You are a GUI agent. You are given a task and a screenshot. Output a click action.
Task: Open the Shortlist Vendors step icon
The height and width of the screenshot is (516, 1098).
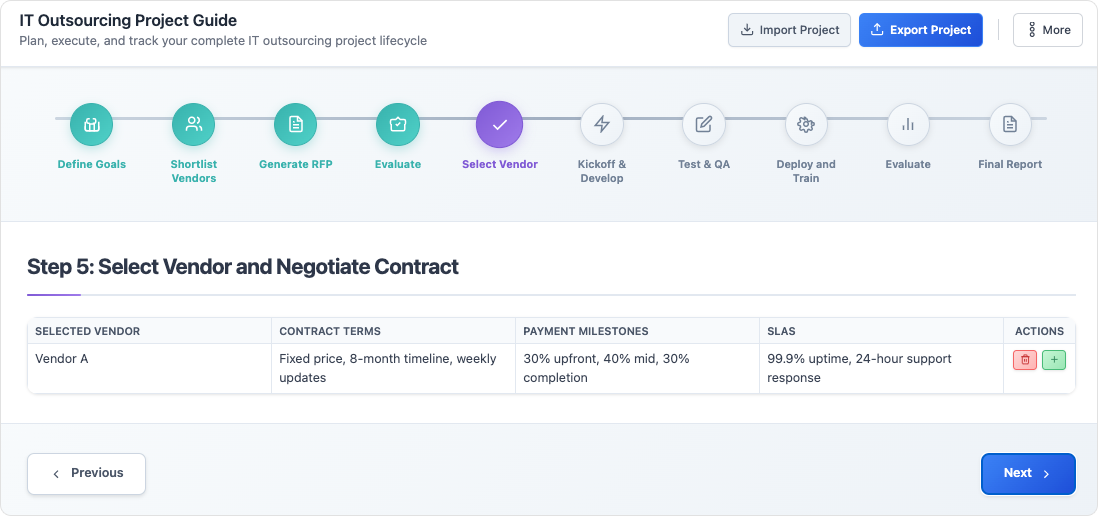click(193, 125)
